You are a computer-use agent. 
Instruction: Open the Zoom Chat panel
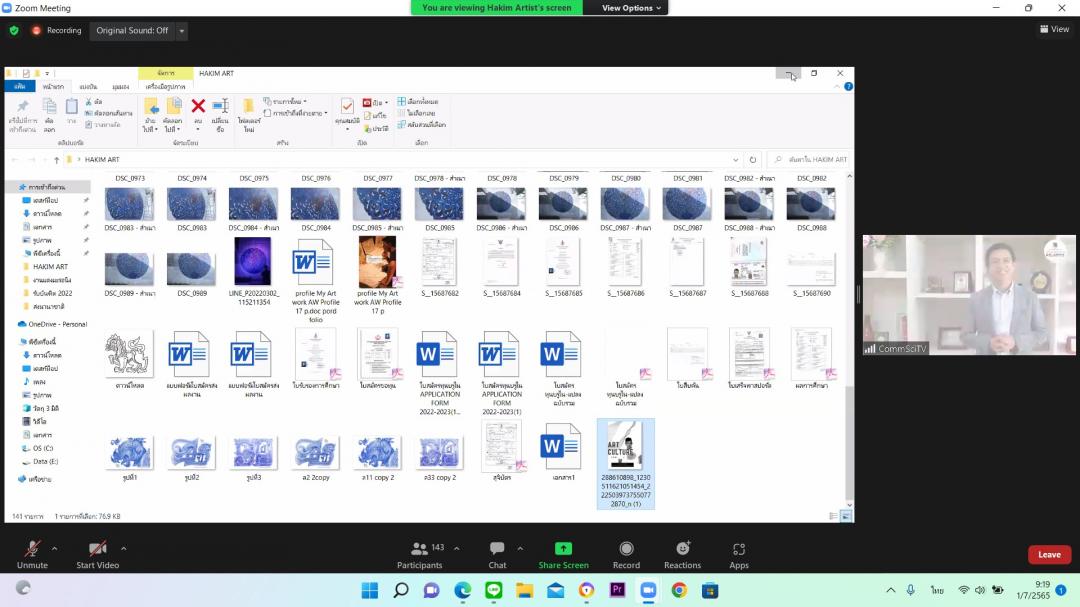coord(497,549)
